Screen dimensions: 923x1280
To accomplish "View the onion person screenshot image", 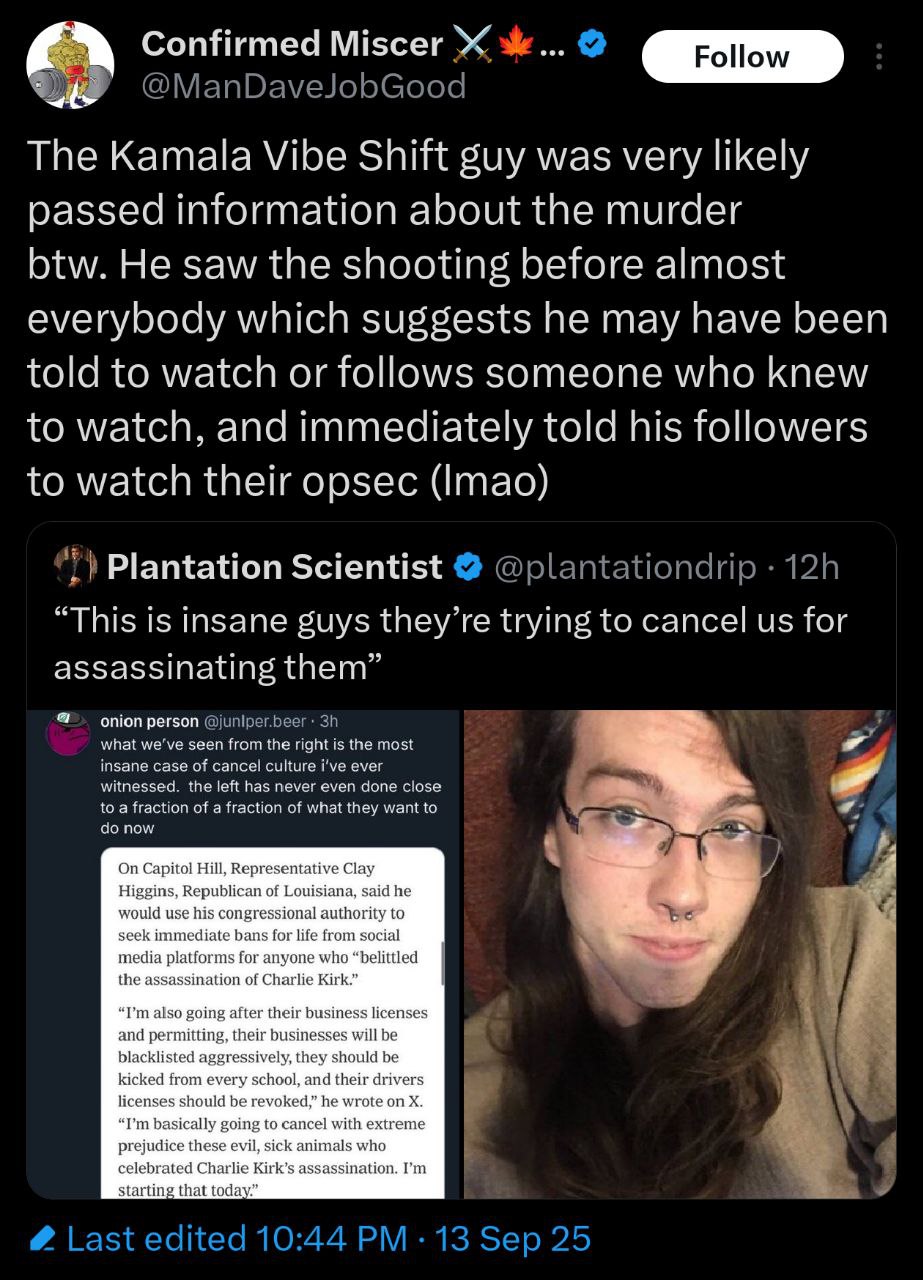I will click(x=242, y=954).
